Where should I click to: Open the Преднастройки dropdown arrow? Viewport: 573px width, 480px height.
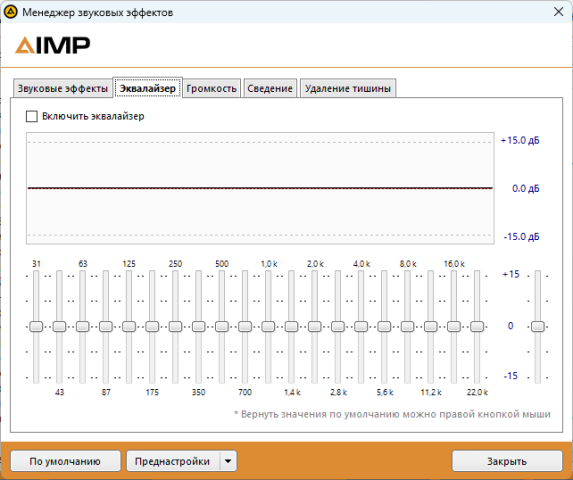[228, 461]
